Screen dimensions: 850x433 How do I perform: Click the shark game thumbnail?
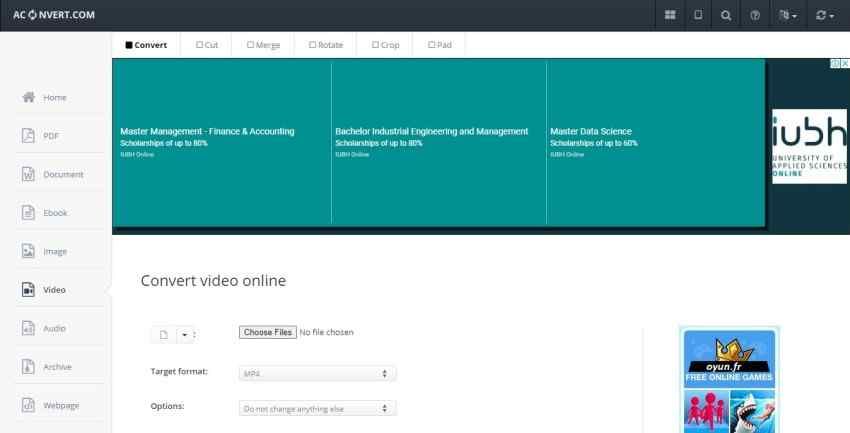752,412
